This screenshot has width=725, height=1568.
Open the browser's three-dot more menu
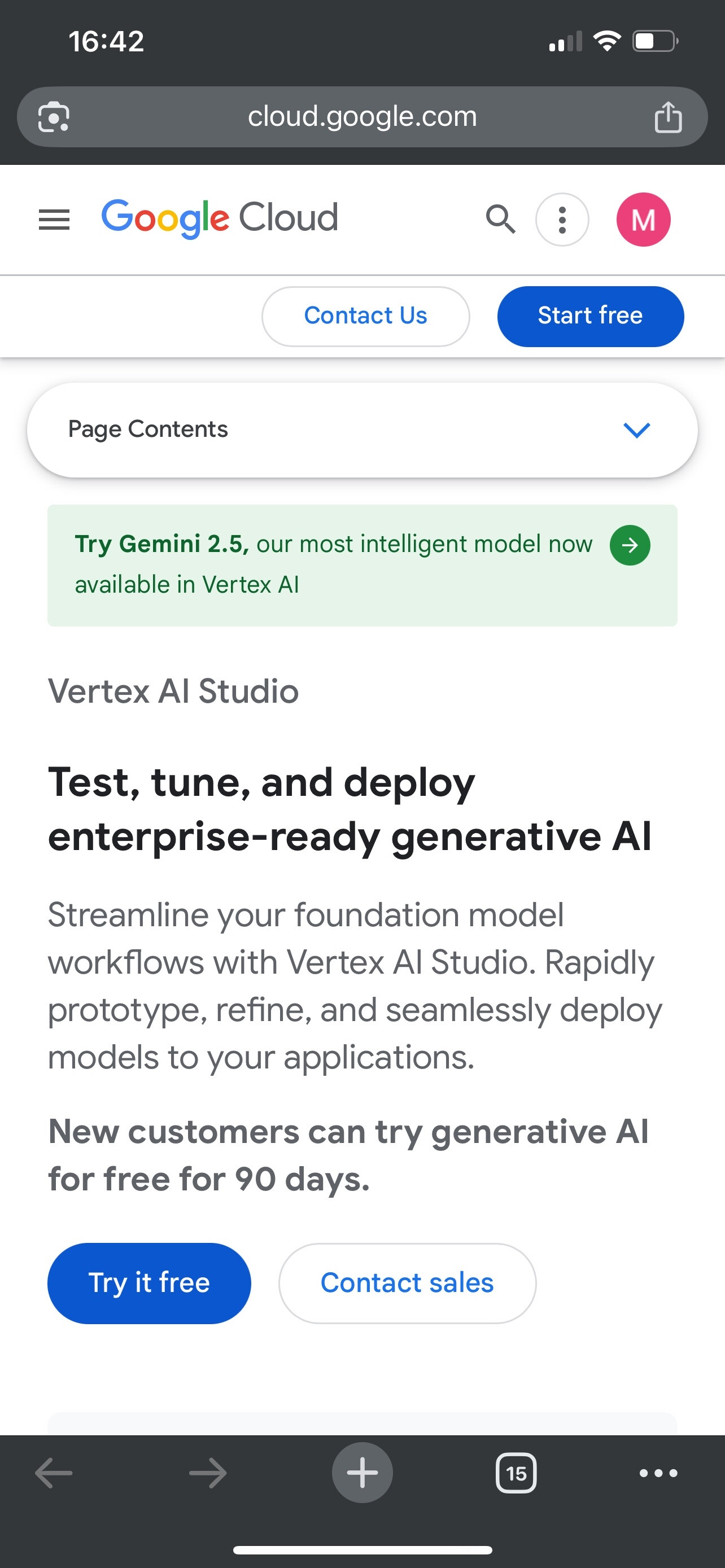point(658,1473)
